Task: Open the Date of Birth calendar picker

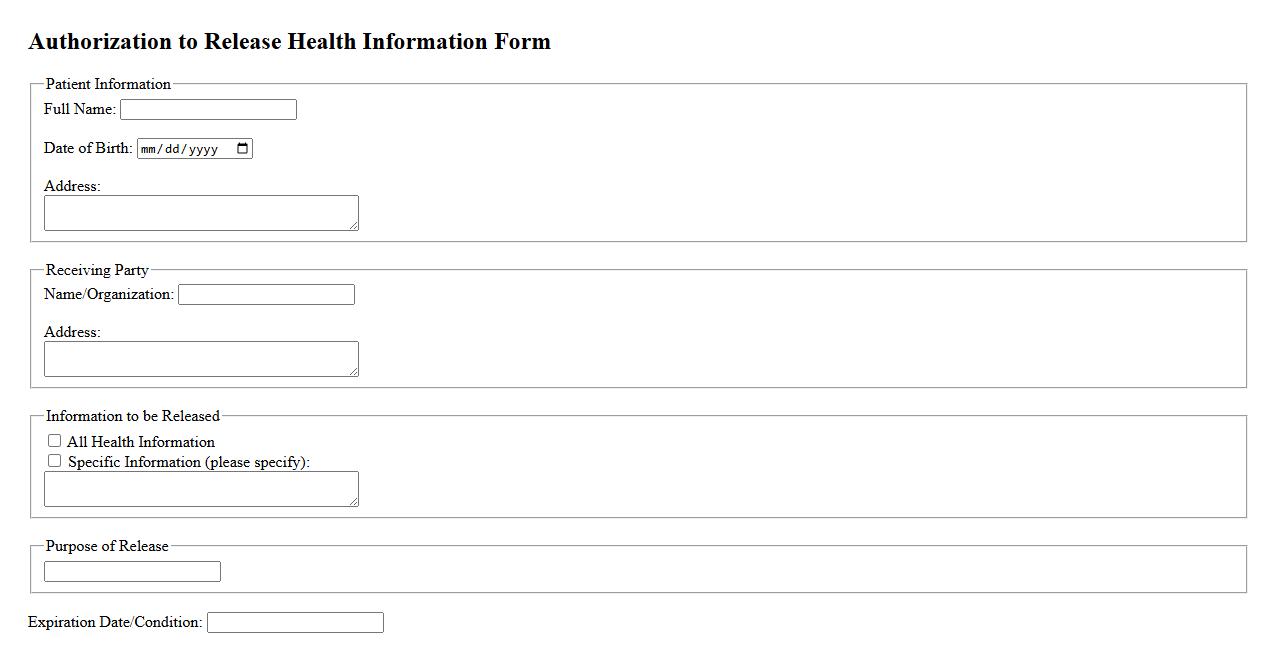Action: 243,149
